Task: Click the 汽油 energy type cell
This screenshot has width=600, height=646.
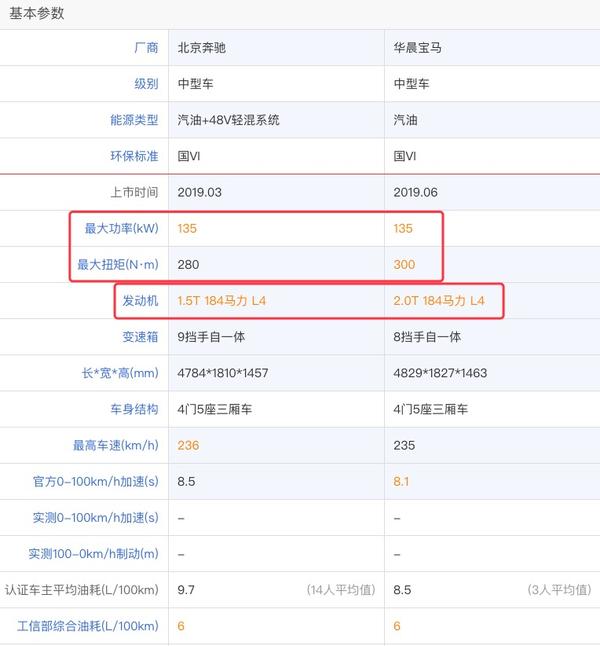Action: click(x=405, y=120)
